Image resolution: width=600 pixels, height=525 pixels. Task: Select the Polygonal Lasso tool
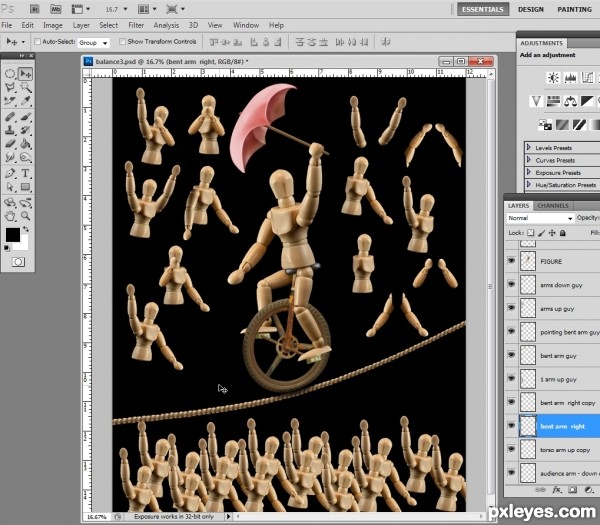tap(10, 87)
